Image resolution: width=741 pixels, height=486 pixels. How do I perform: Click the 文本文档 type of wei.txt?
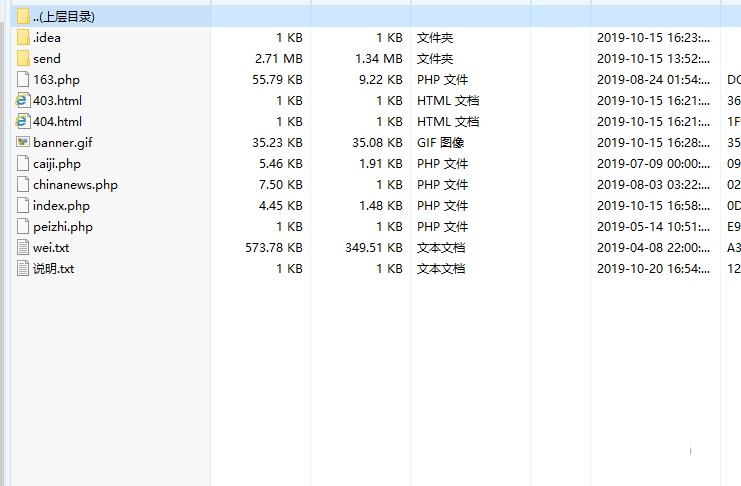(441, 248)
